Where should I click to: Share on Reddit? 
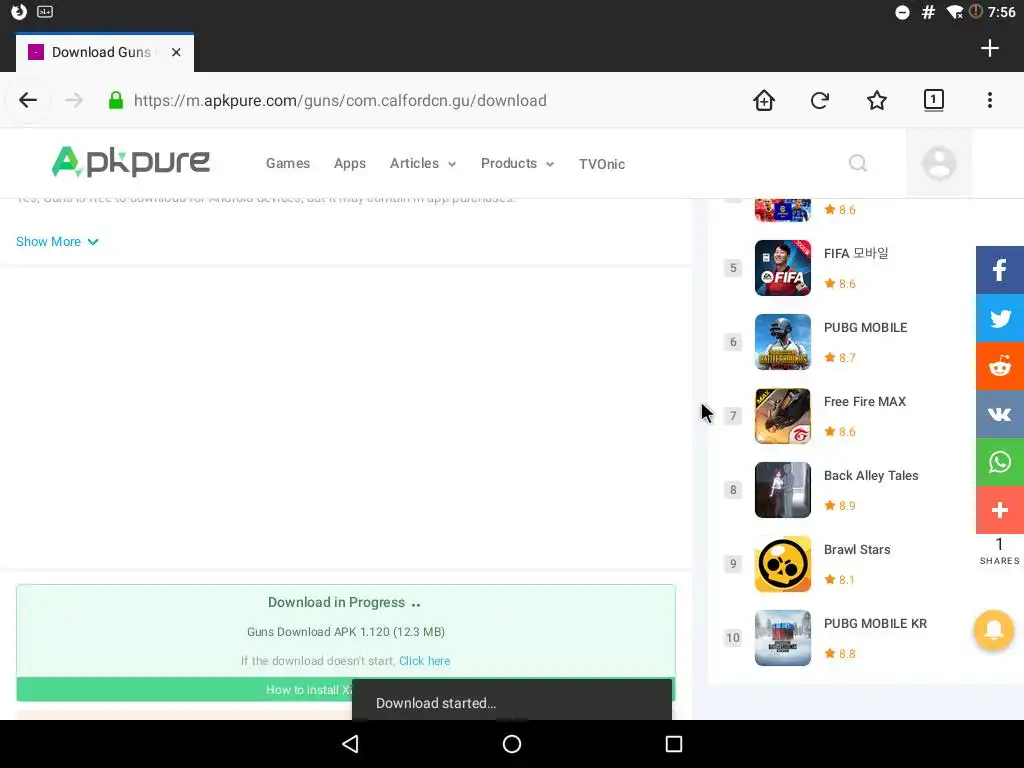(x=1000, y=366)
